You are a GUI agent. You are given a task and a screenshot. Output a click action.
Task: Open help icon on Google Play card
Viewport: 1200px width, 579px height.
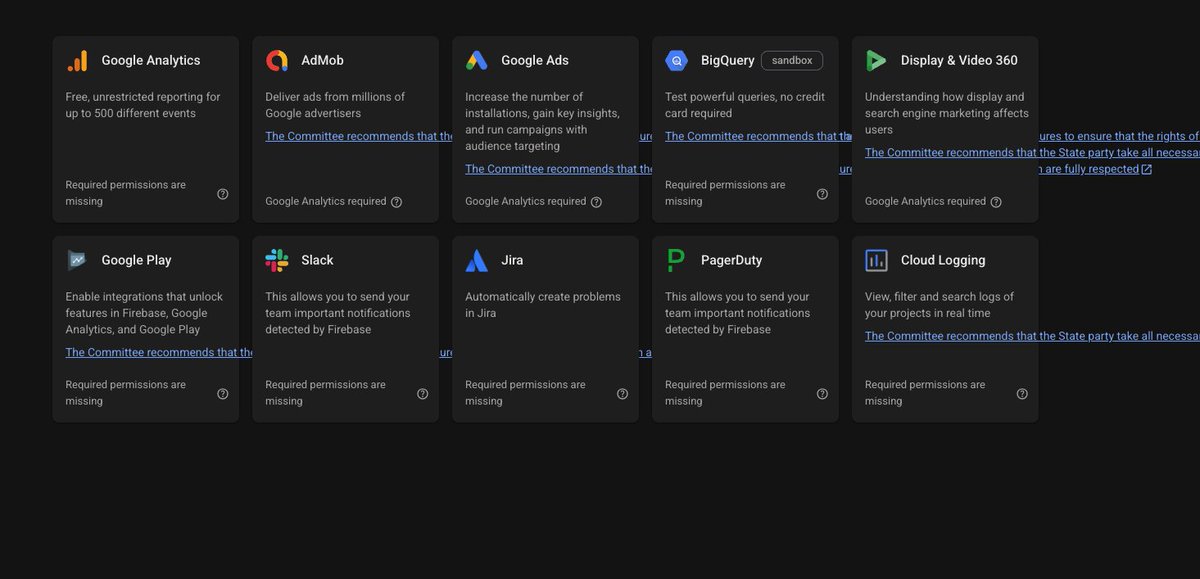223,394
